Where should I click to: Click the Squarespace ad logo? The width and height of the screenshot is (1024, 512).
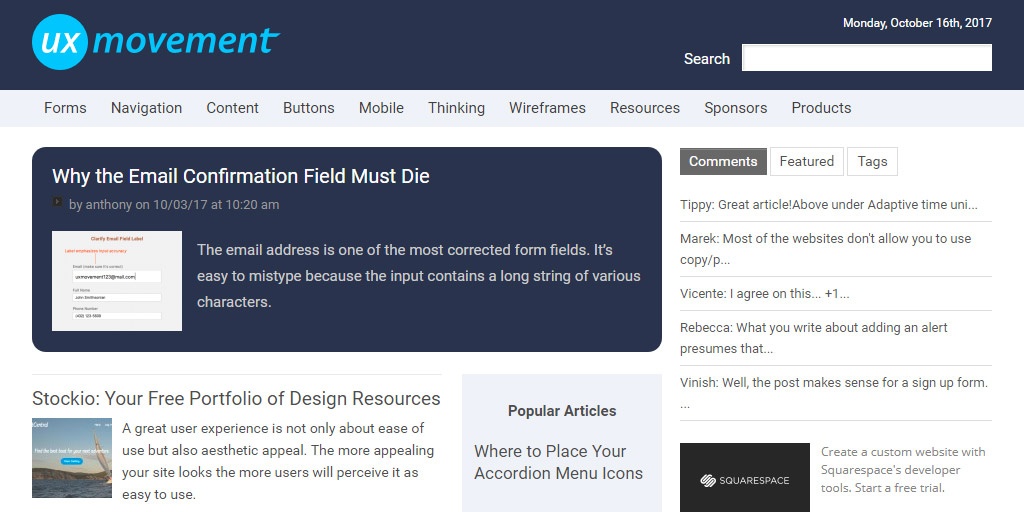(x=744, y=479)
